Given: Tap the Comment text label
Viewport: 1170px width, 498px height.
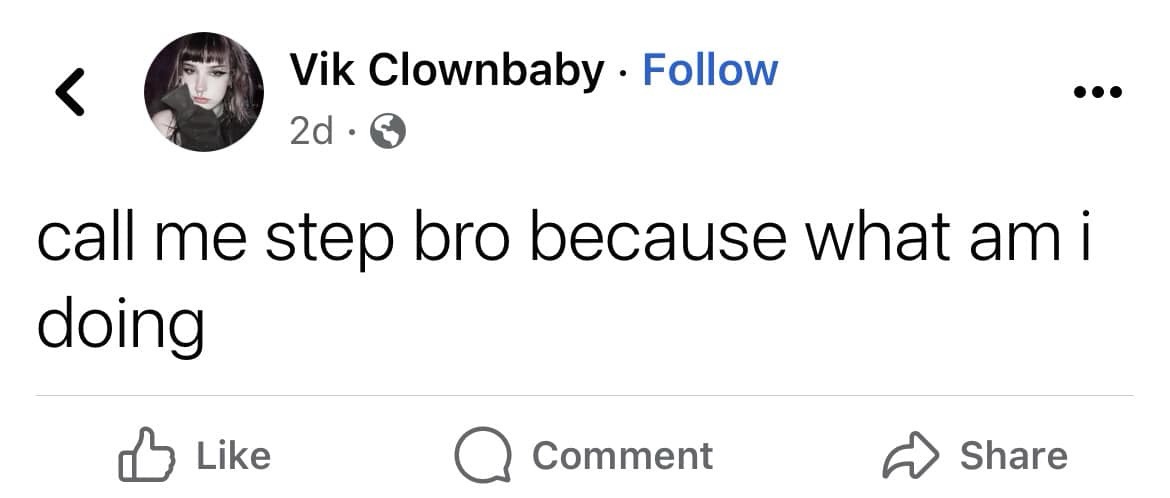Looking at the screenshot, I should (622, 456).
